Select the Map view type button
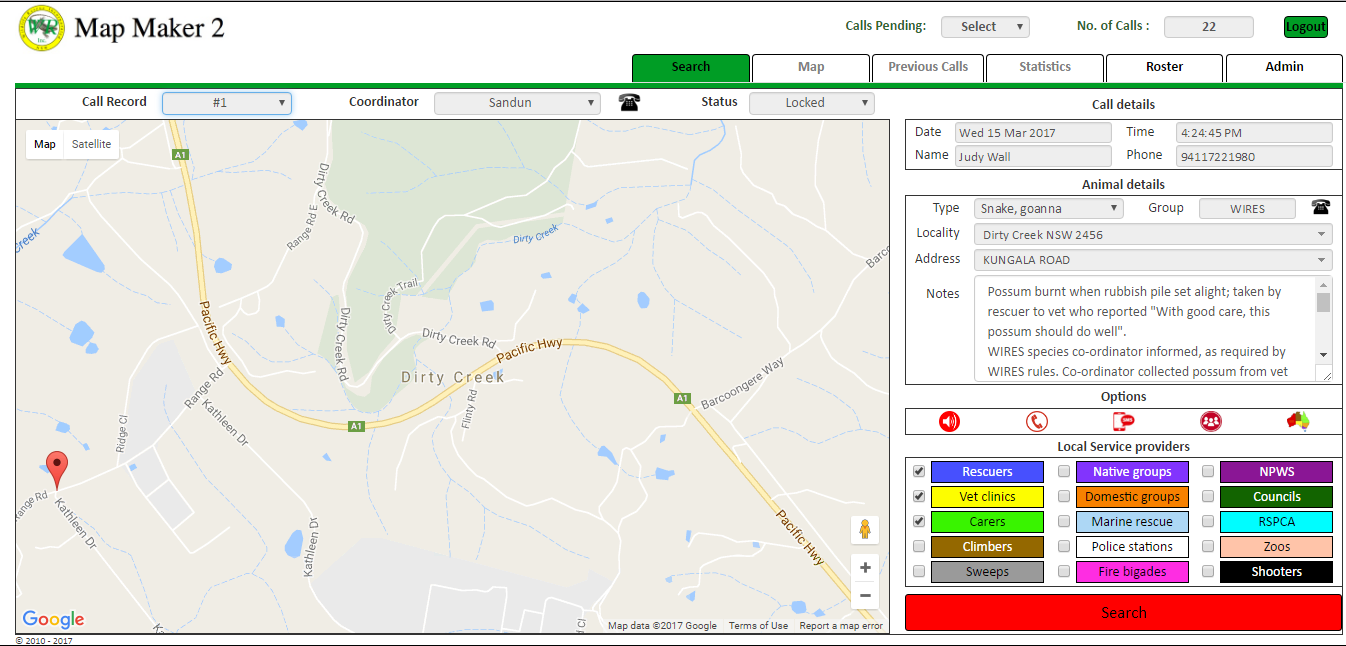Image resolution: width=1346 pixels, height=646 pixels. tap(45, 144)
